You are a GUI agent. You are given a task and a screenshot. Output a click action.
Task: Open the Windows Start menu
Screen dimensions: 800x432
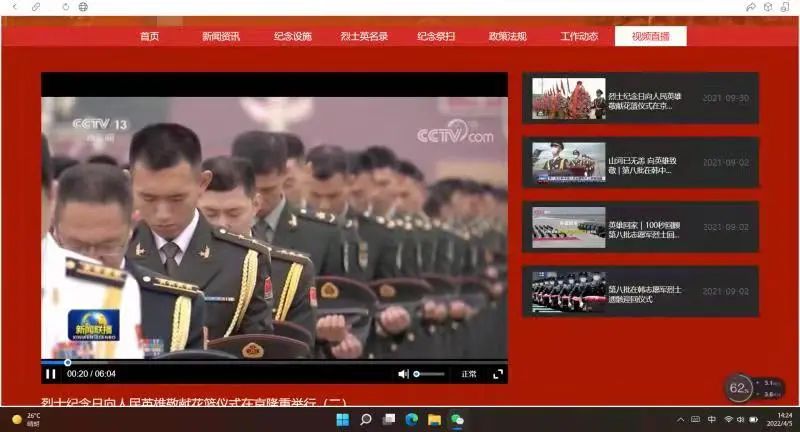click(343, 419)
